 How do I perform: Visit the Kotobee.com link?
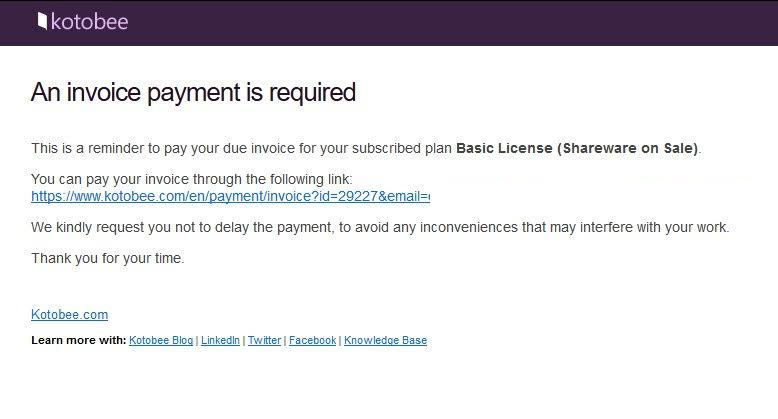69,314
